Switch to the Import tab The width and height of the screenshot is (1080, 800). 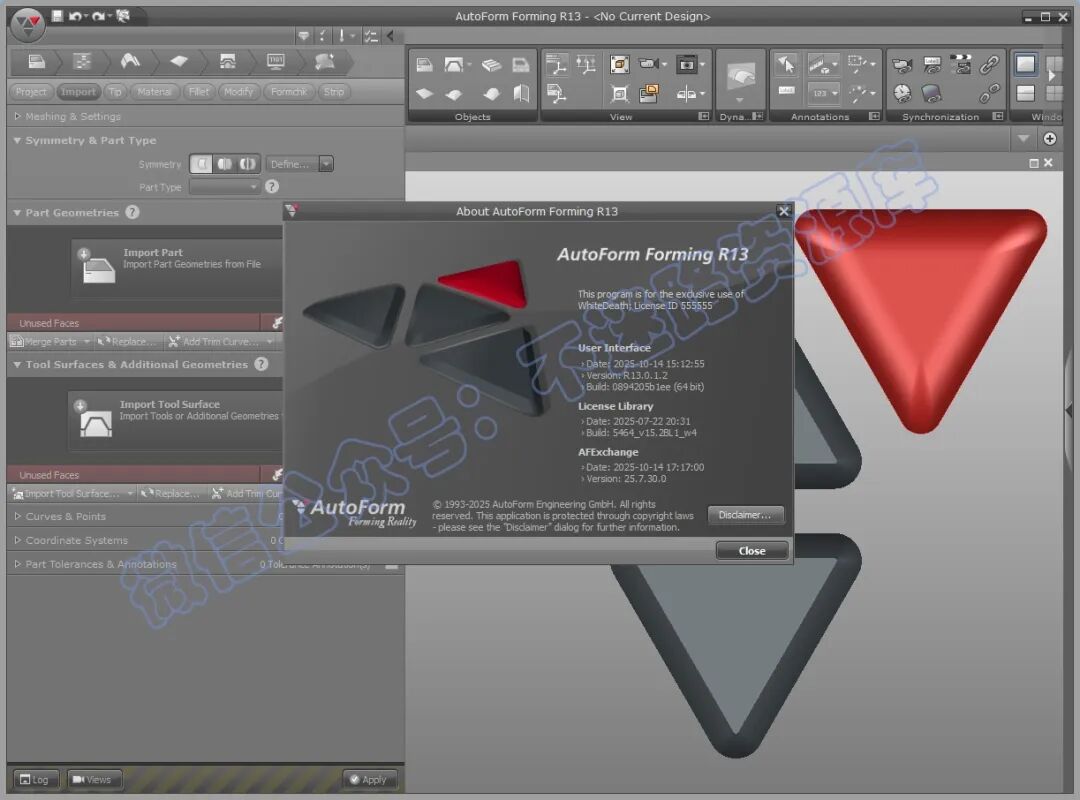pos(78,92)
